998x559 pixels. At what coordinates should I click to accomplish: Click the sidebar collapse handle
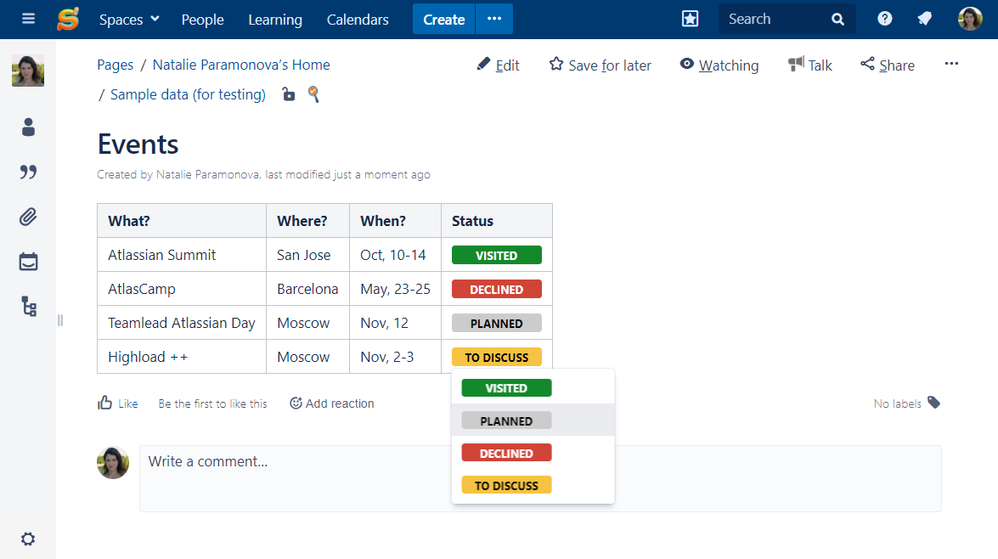point(60,320)
